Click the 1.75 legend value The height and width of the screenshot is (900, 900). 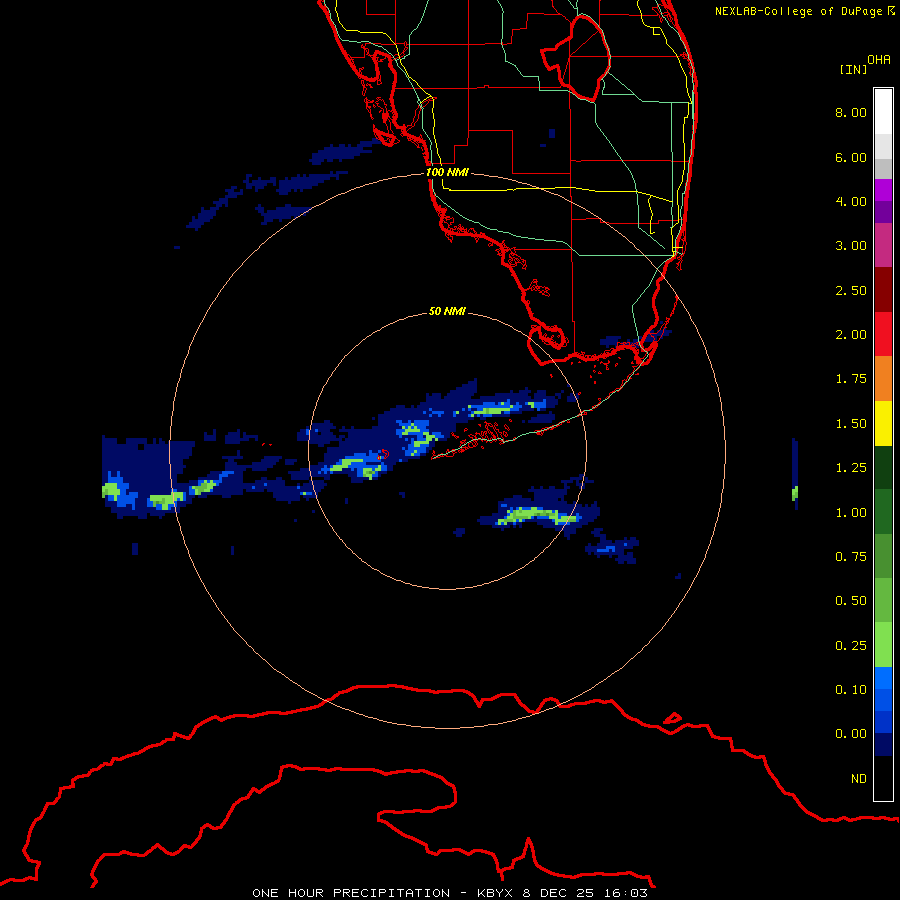851,379
